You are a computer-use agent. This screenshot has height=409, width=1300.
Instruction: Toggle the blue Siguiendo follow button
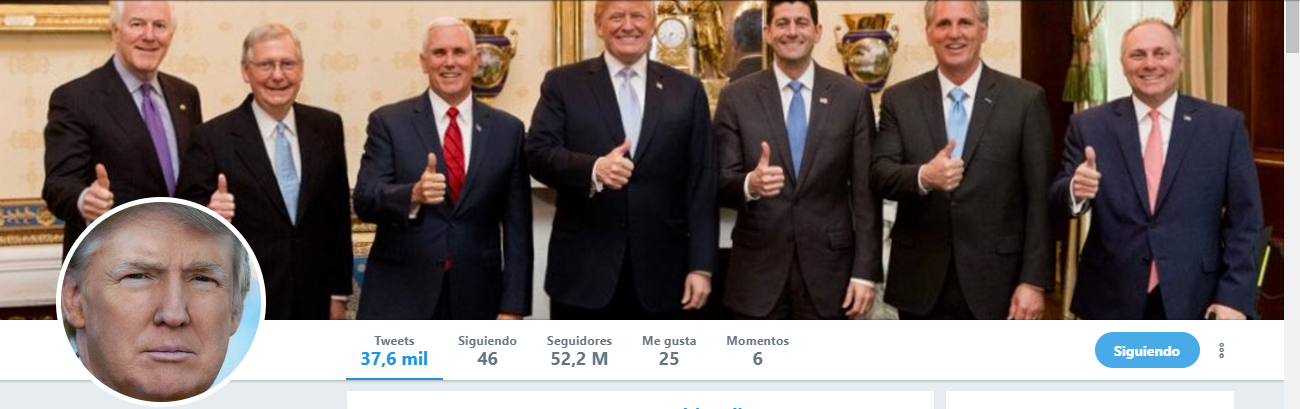[x=1147, y=351]
